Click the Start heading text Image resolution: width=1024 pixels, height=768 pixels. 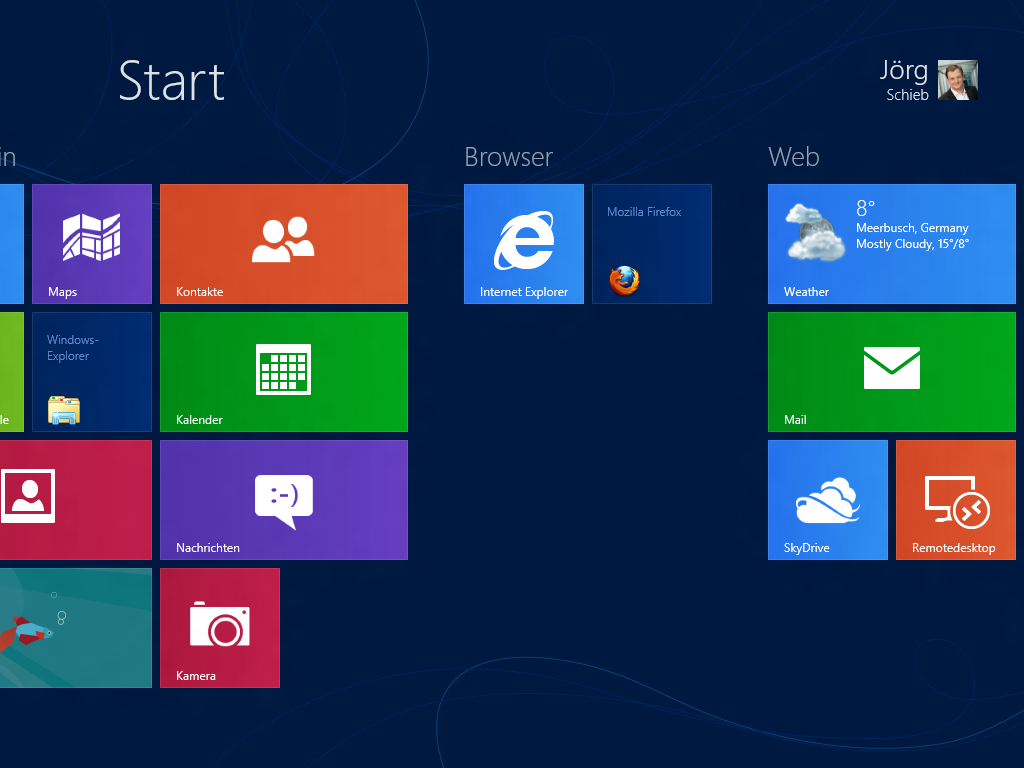[x=172, y=81]
